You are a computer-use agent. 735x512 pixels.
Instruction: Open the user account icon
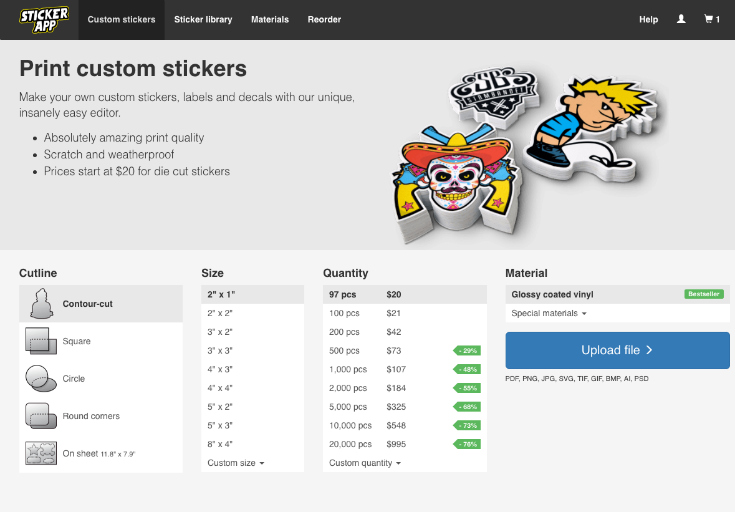click(x=681, y=19)
